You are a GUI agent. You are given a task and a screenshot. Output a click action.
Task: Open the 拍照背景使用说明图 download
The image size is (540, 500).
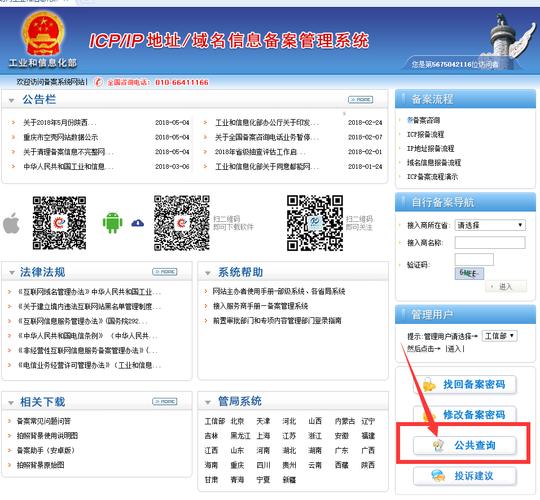point(47,436)
